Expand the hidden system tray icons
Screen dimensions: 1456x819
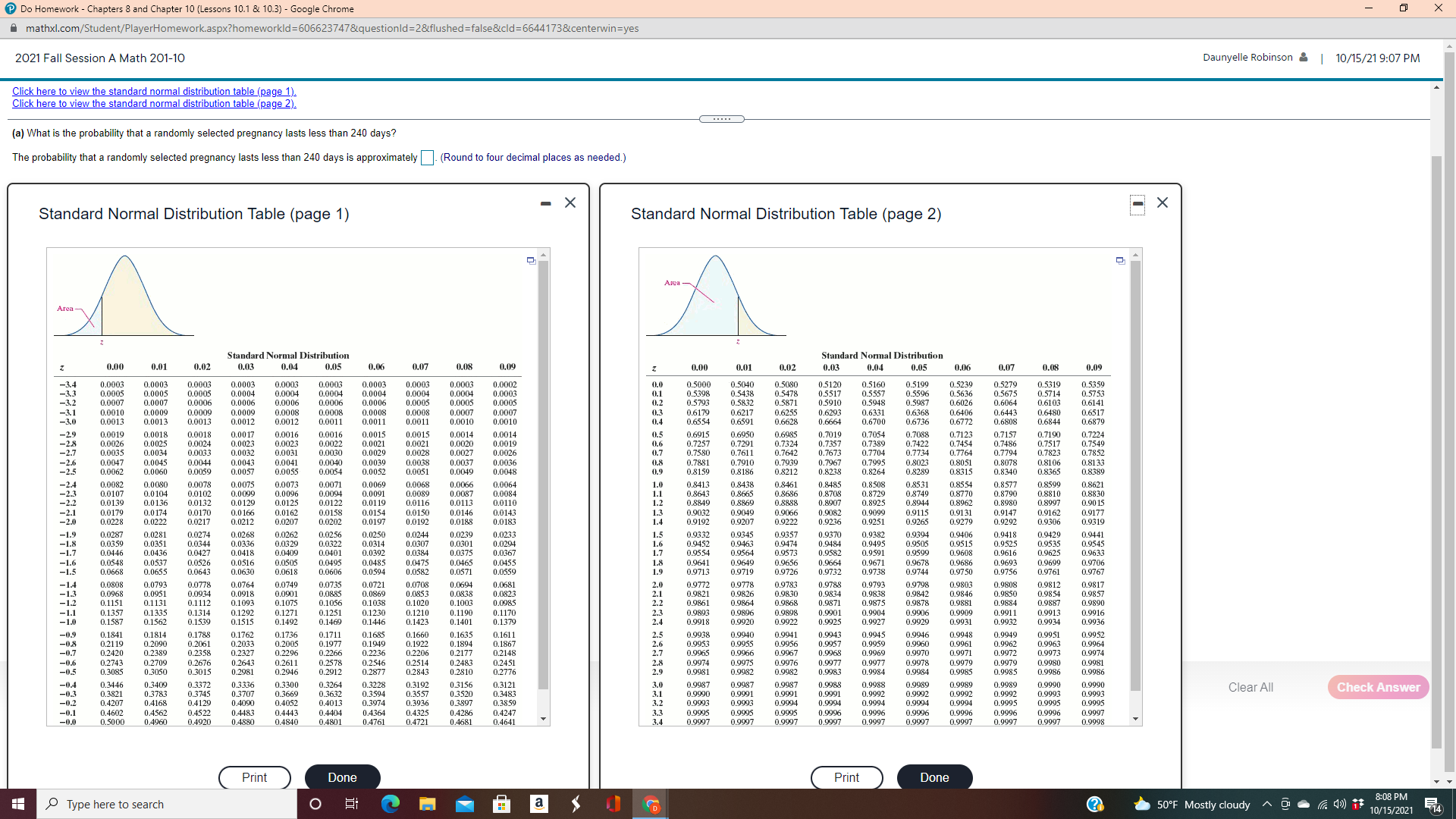(1266, 804)
